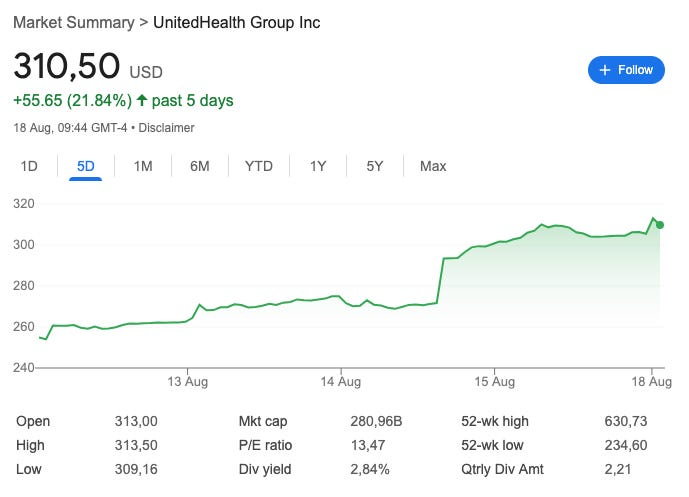Click the 320 y-axis label
Viewport: 689px width, 497px height.
click(24, 203)
